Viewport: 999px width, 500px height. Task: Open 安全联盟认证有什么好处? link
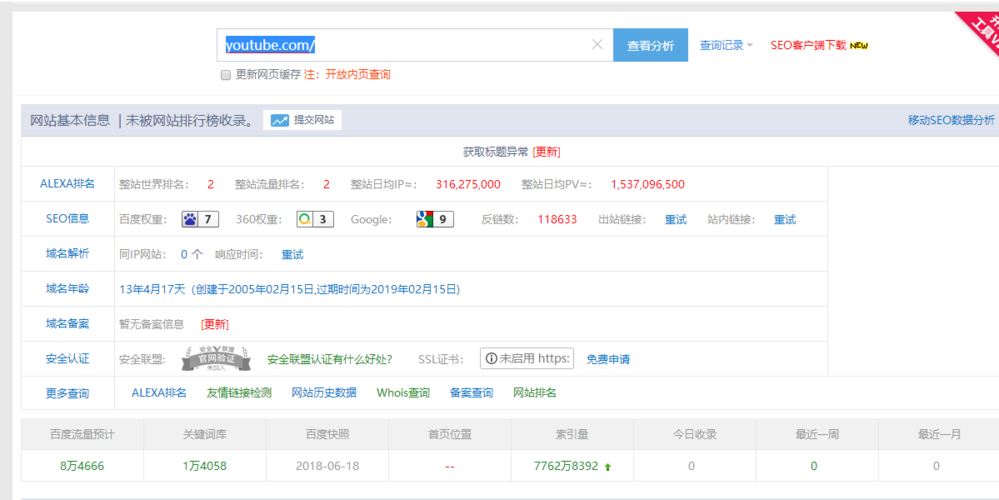pyautogui.click(x=329, y=359)
